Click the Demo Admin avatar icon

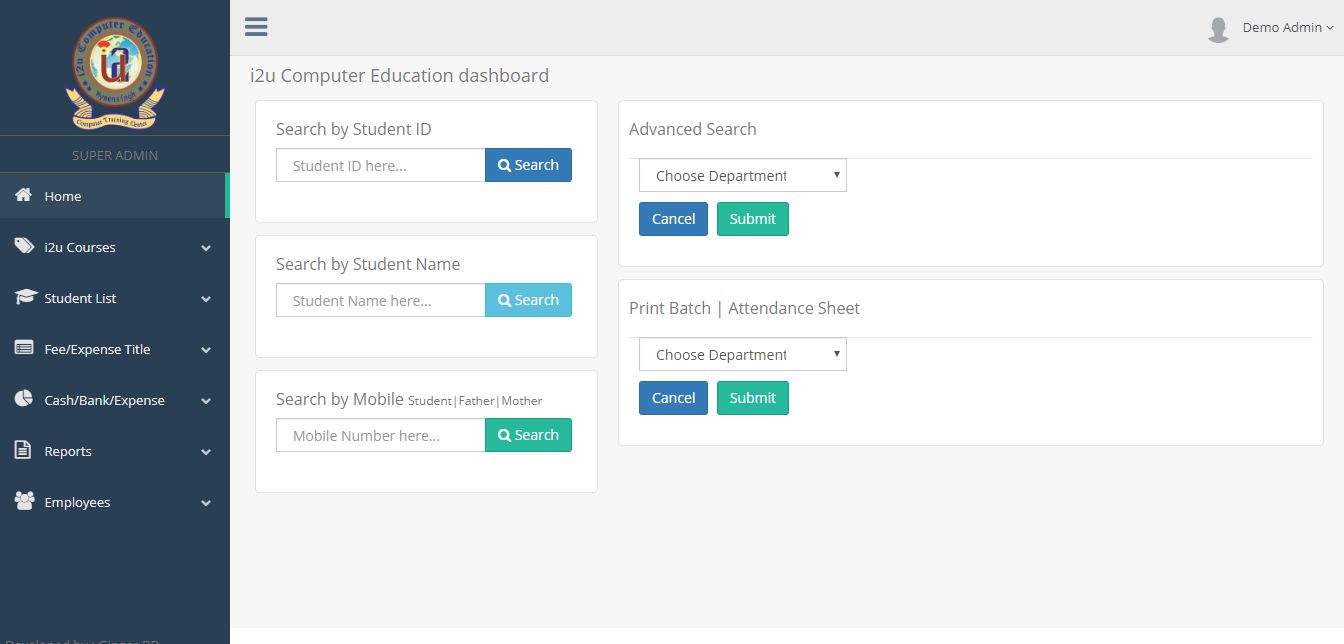(1218, 29)
